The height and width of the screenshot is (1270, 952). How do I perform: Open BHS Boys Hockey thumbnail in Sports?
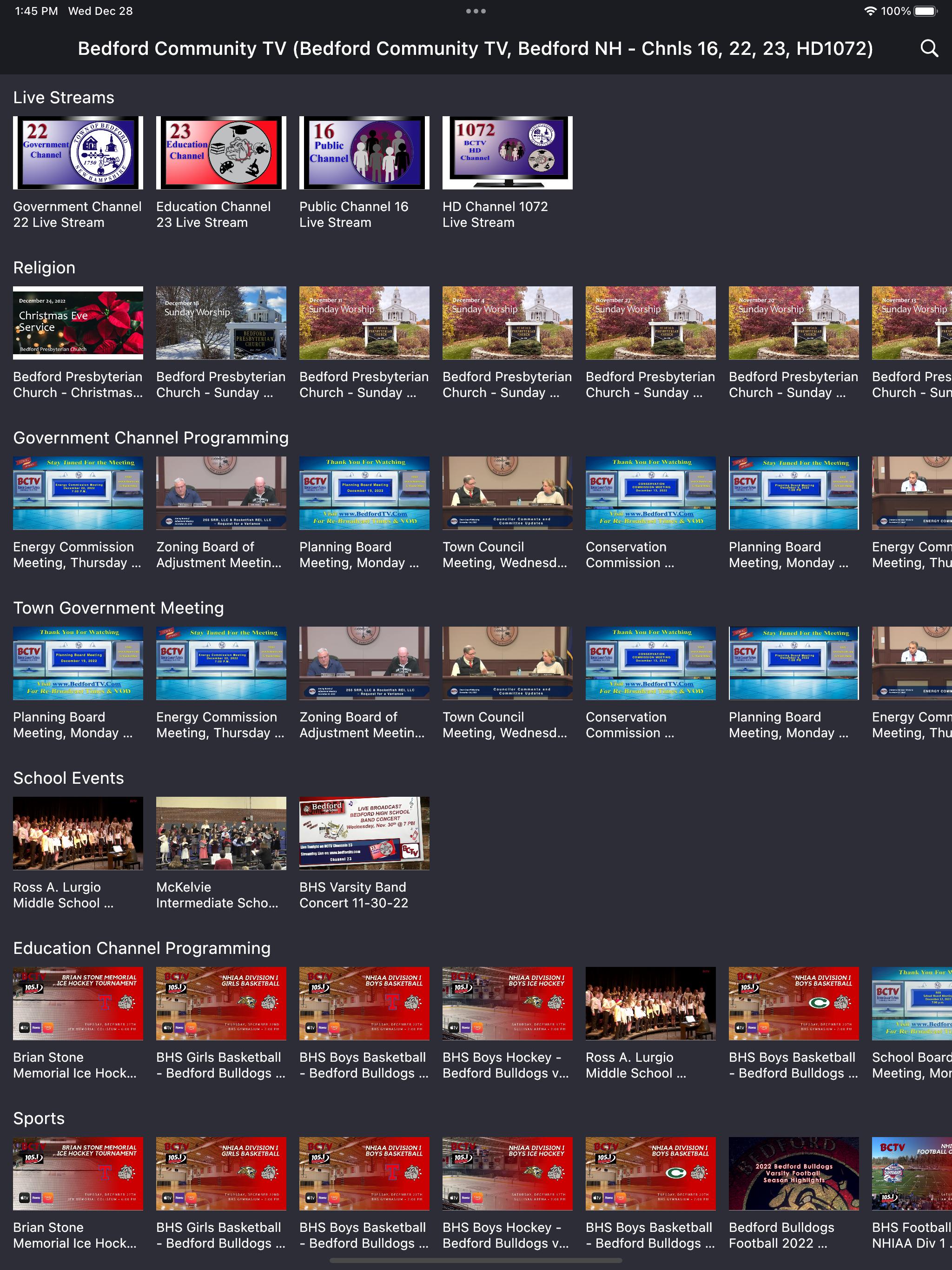point(508,1174)
